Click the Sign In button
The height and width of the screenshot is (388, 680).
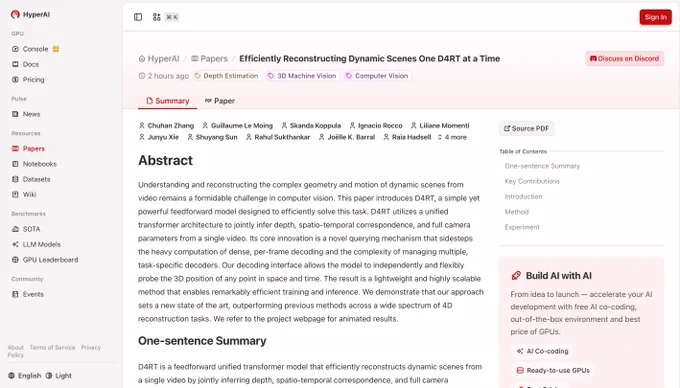655,17
